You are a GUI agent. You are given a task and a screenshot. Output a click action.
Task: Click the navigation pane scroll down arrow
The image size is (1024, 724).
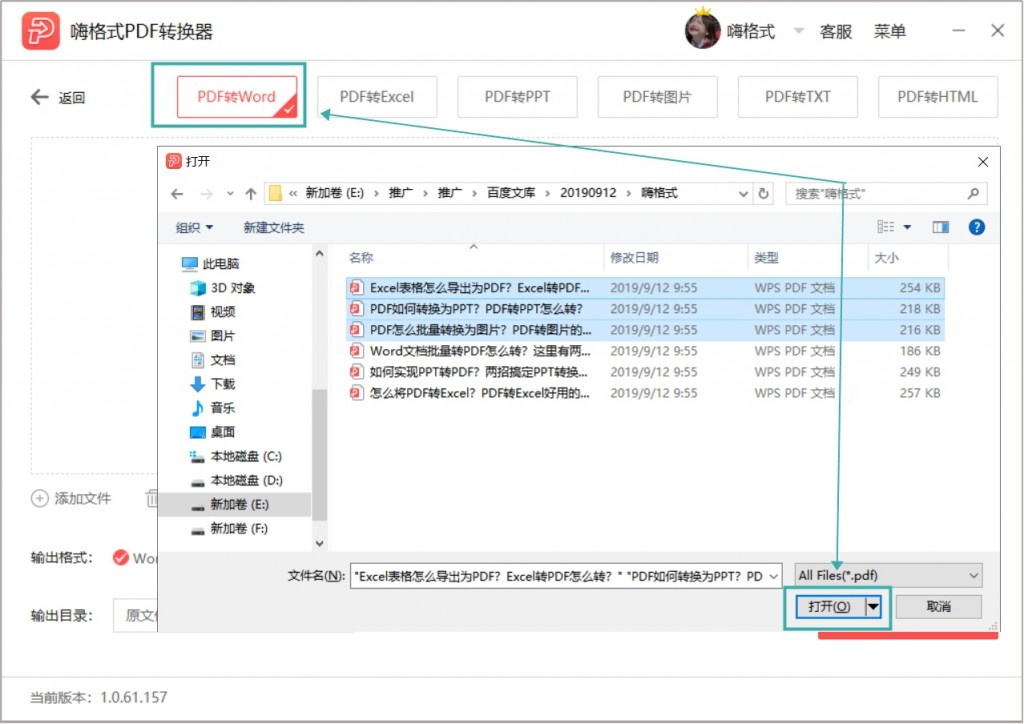[x=319, y=543]
